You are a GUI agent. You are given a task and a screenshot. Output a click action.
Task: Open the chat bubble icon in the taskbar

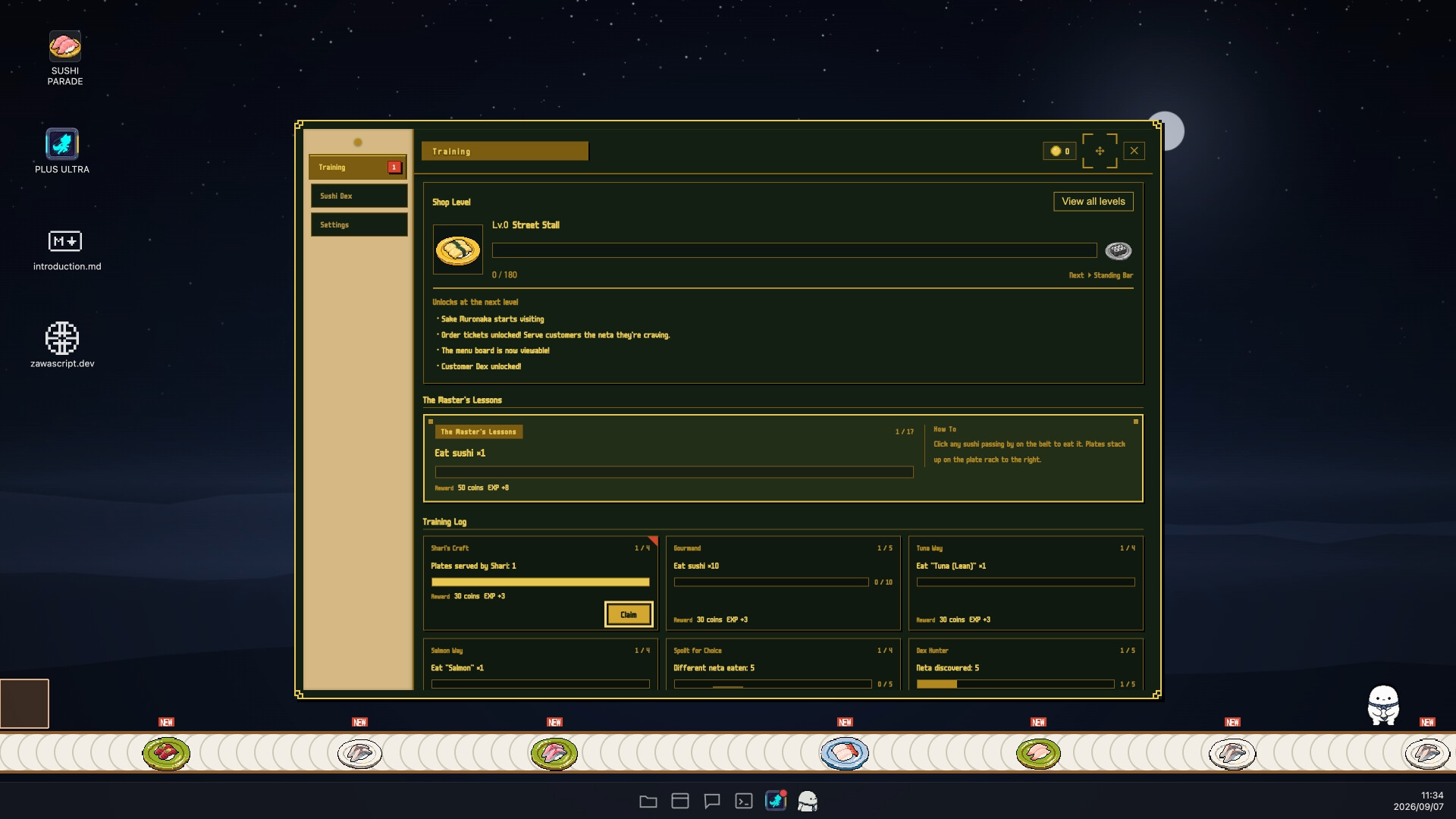[712, 801]
